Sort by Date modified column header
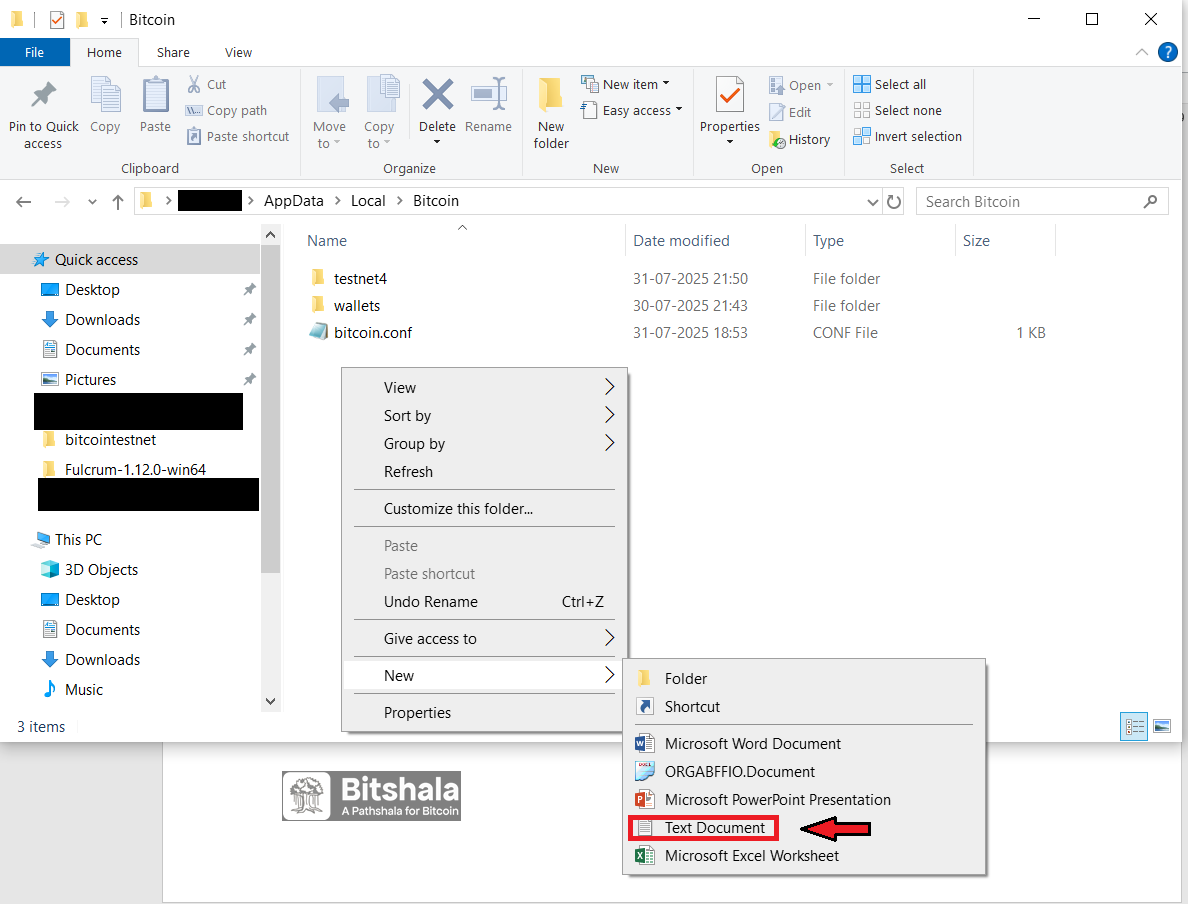The image size is (1188, 904). coord(681,241)
